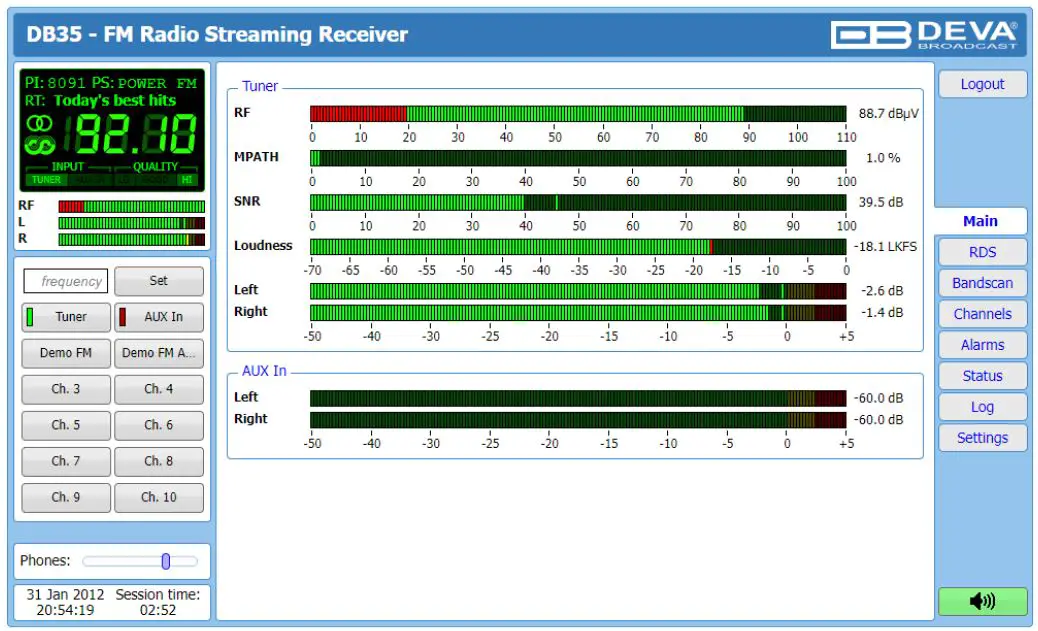
Task: Click the small L mini meter in left panel
Action: click(131, 223)
